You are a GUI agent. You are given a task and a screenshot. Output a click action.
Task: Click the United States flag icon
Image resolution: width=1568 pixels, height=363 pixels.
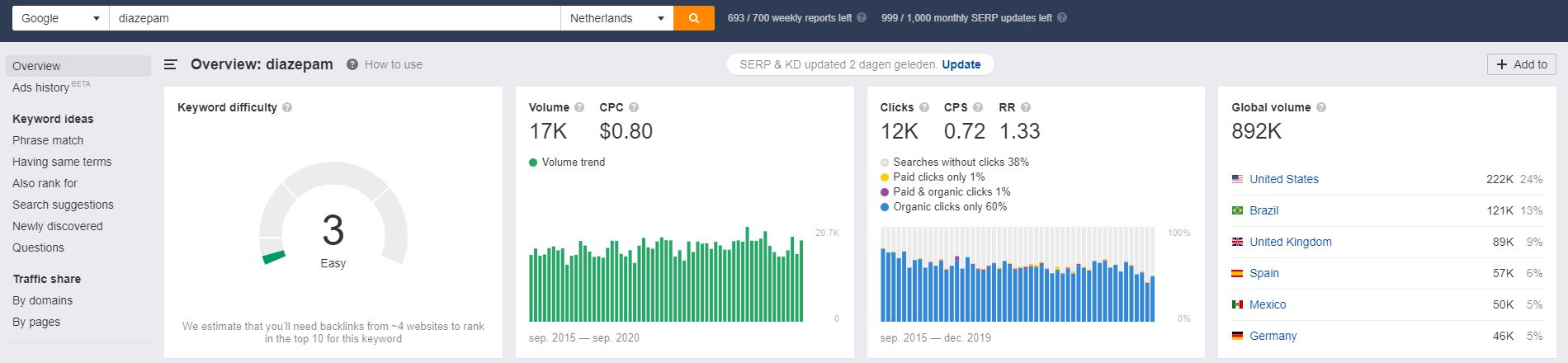click(x=1237, y=179)
